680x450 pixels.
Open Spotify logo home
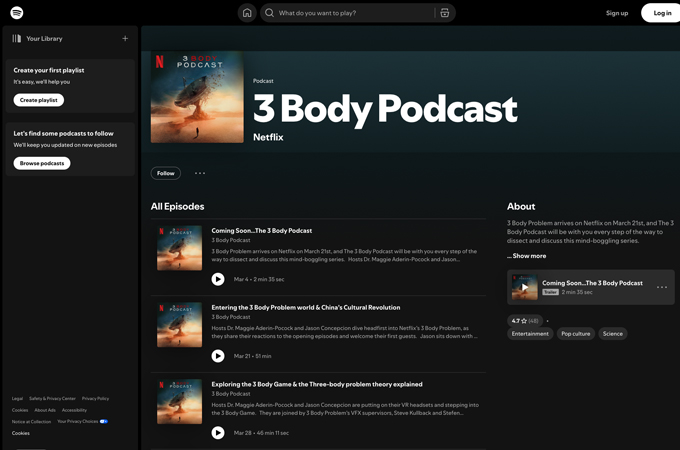(x=16, y=13)
